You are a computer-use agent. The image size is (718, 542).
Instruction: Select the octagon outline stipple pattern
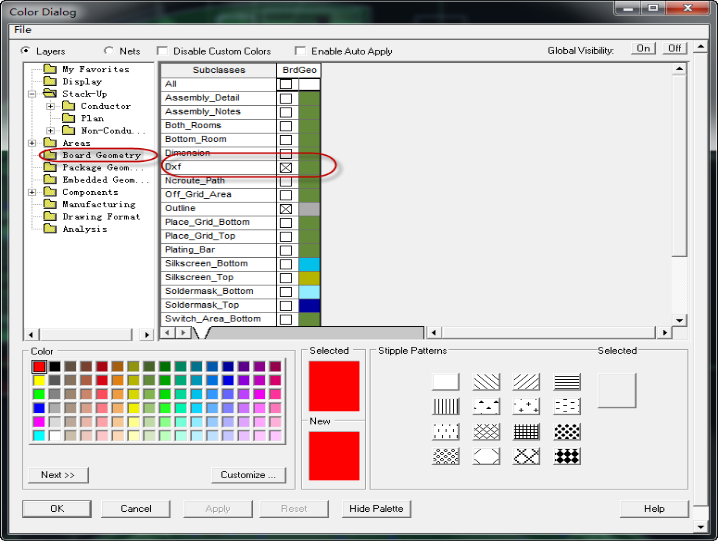486,456
